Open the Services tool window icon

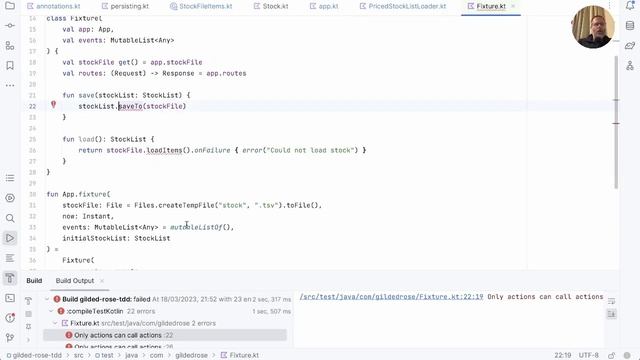tap(10, 198)
